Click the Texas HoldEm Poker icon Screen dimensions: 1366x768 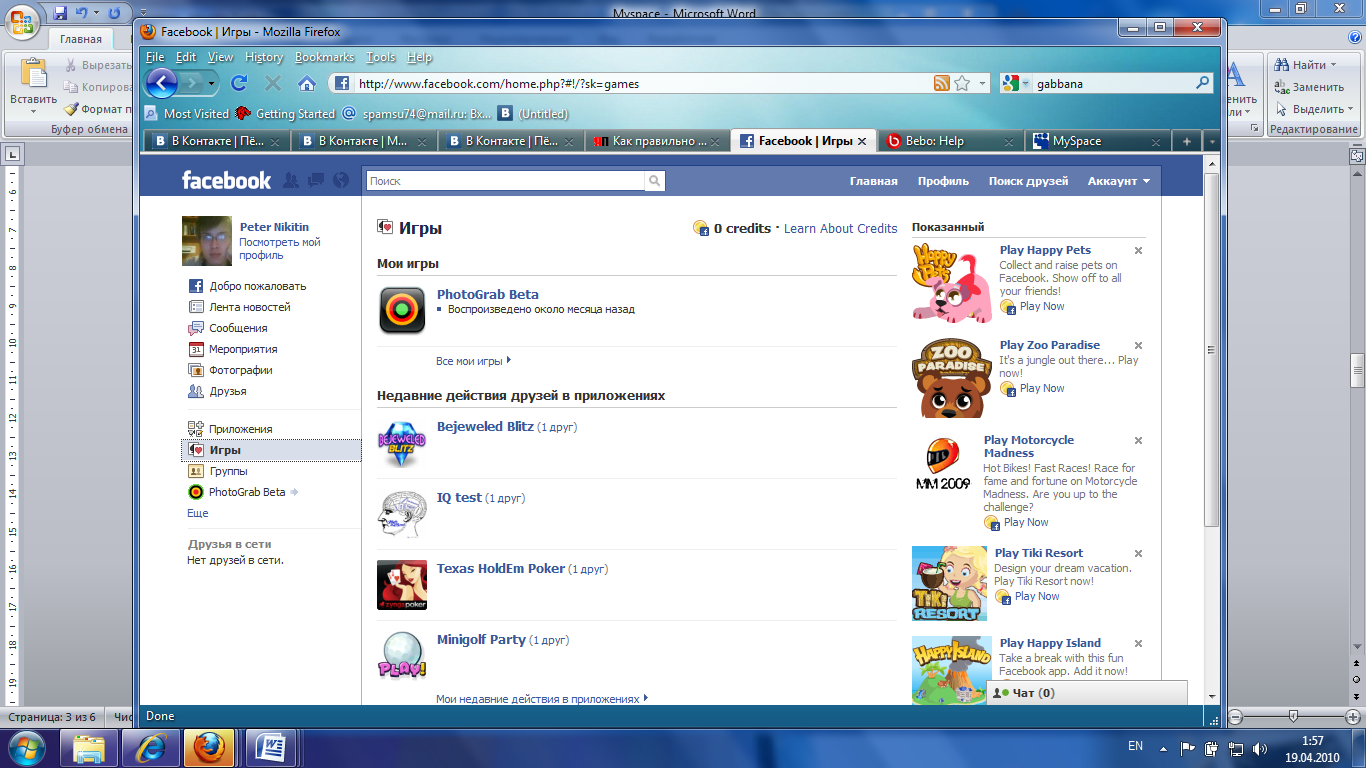(402, 585)
